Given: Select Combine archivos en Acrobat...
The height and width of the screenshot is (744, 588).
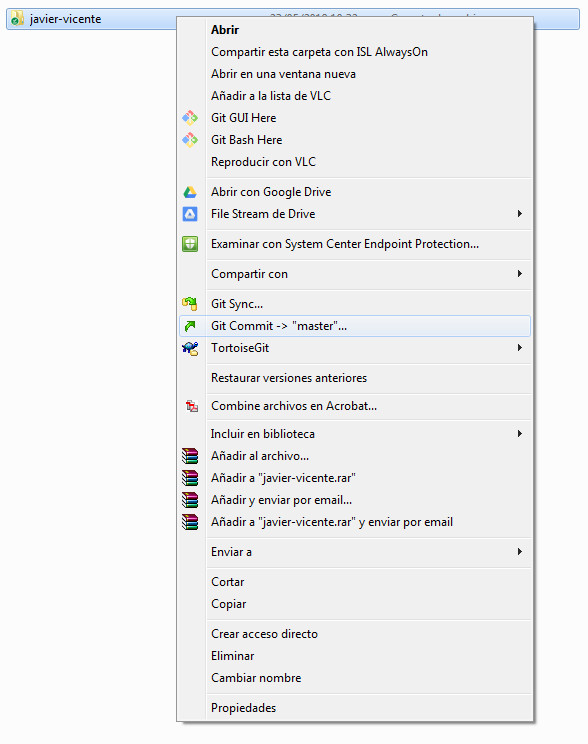Looking at the screenshot, I should coord(355,406).
